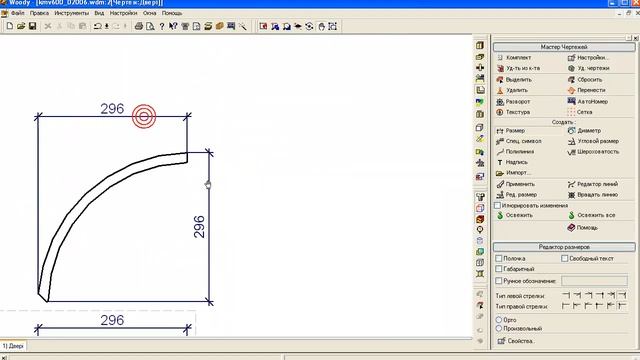
Task: Click the vertical 296 dimension label
Action: [x=199, y=227]
